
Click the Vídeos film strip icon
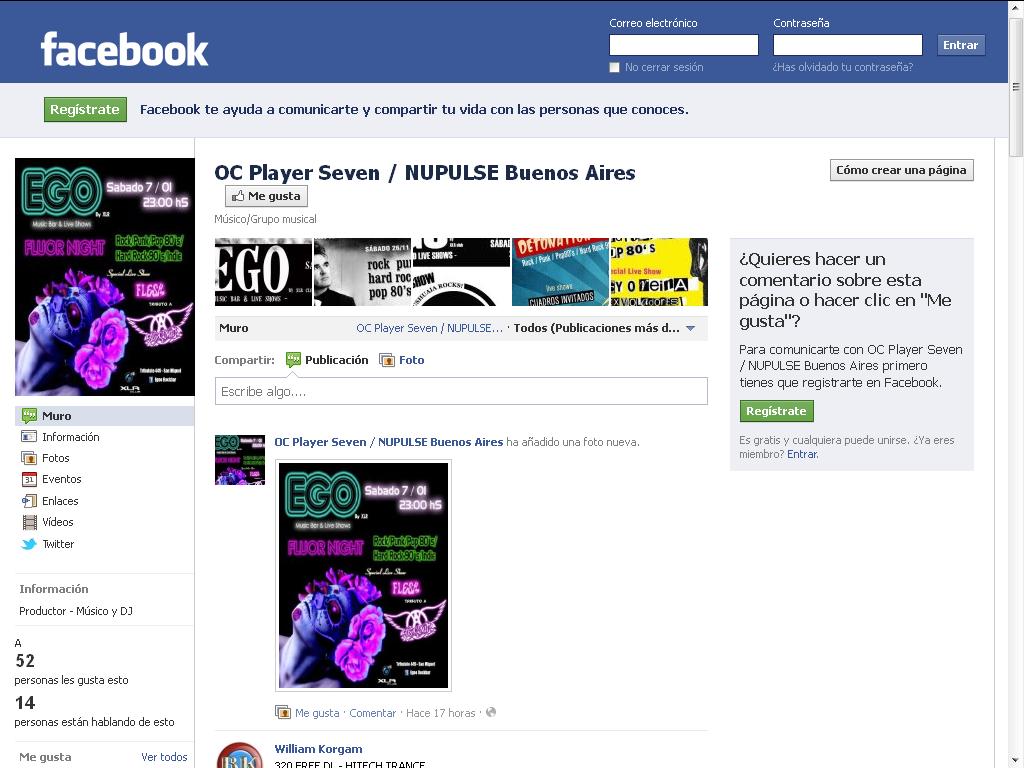(x=29, y=522)
